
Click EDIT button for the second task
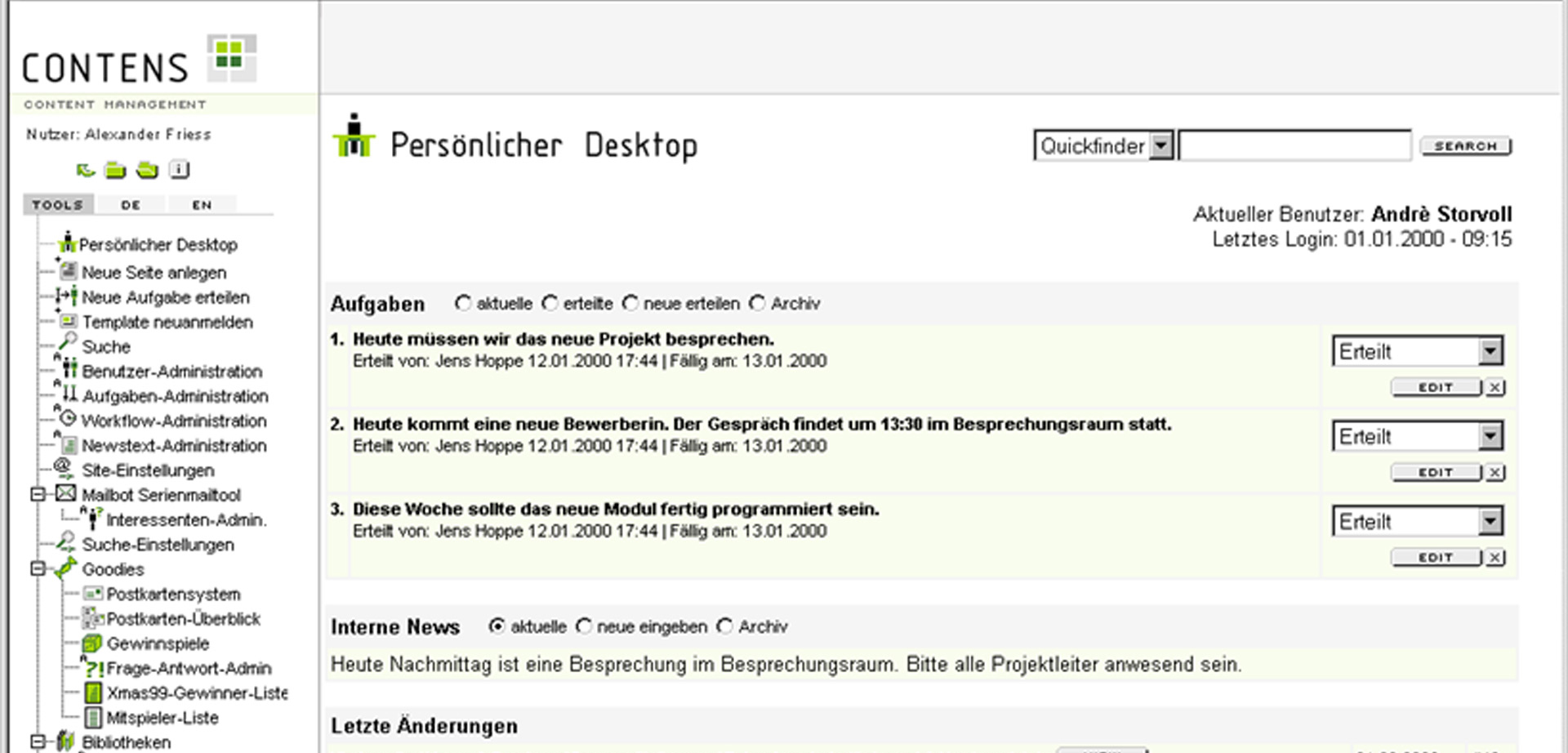[x=1436, y=472]
